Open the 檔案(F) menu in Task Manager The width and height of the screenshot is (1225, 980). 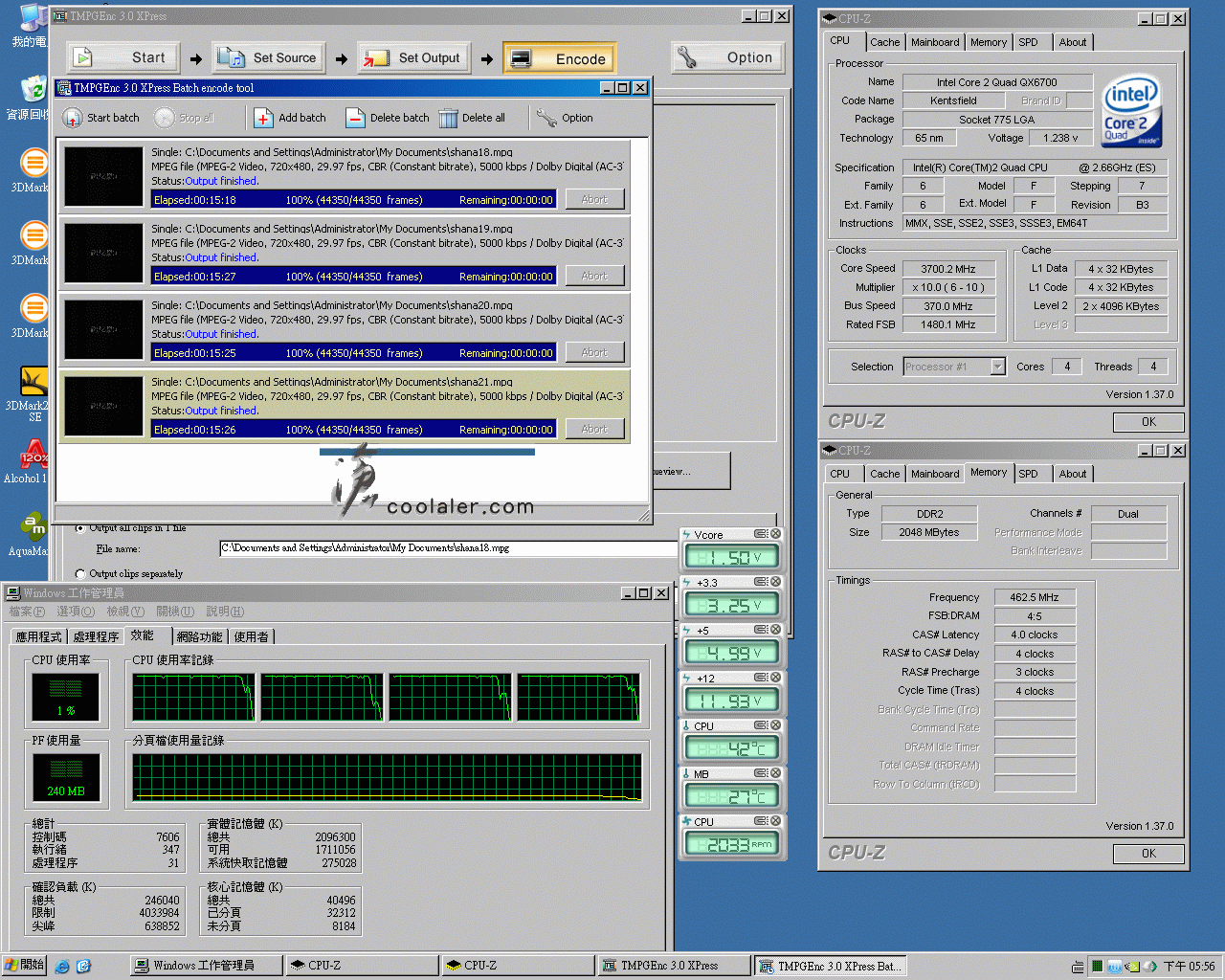pos(27,612)
